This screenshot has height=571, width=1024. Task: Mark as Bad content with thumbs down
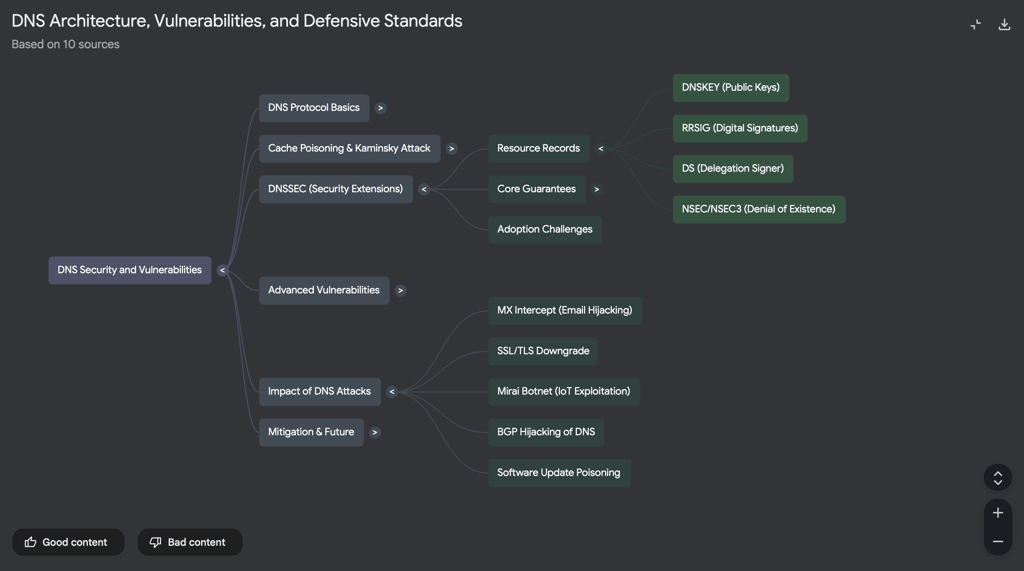190,542
